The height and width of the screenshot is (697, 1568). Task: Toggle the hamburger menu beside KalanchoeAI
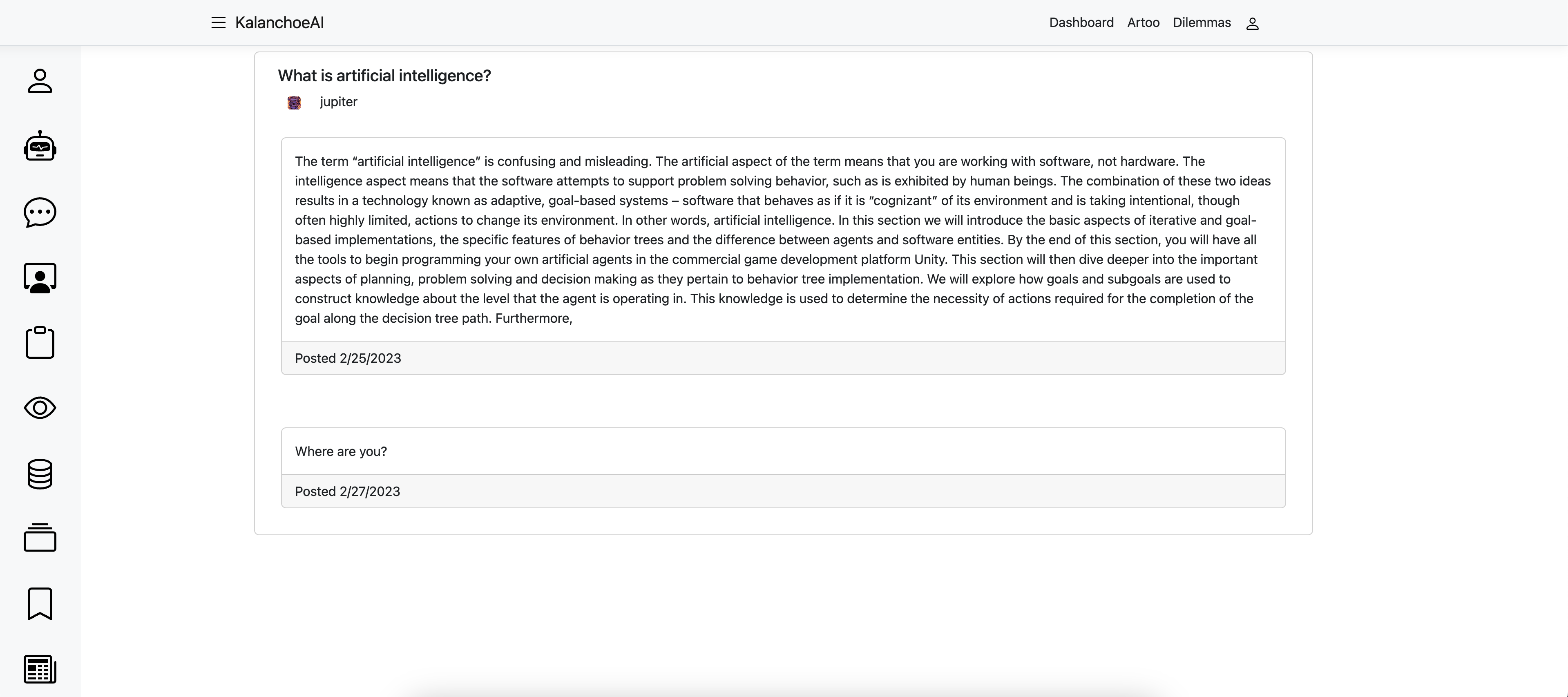pos(219,22)
